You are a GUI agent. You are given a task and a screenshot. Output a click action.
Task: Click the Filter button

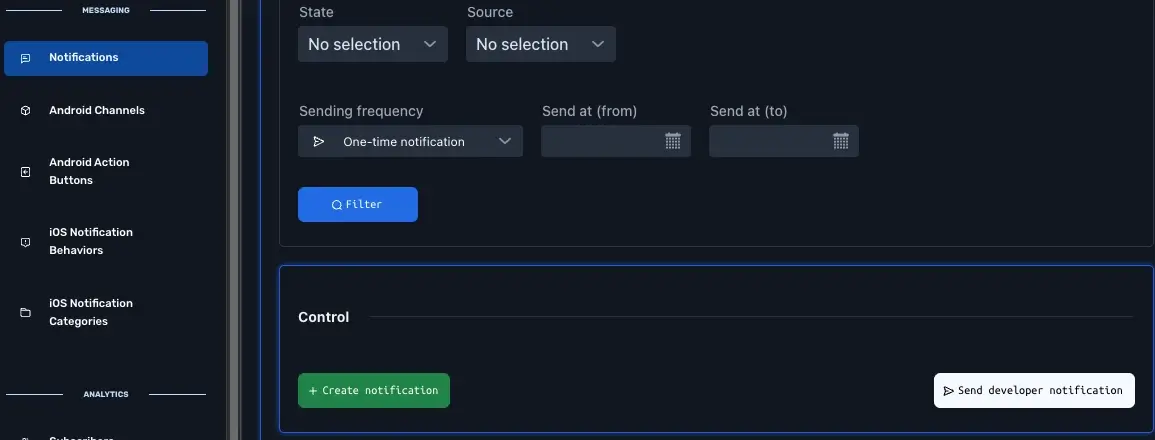tap(358, 204)
